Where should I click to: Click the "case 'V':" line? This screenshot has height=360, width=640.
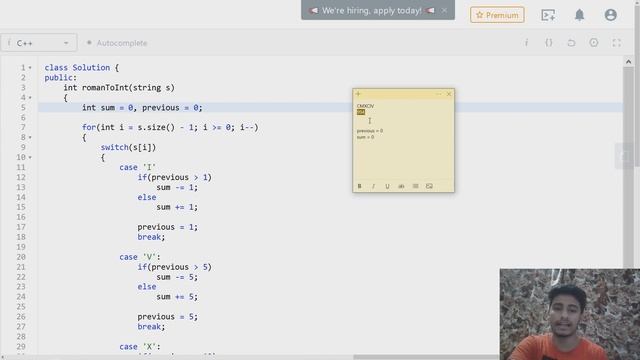pos(140,257)
